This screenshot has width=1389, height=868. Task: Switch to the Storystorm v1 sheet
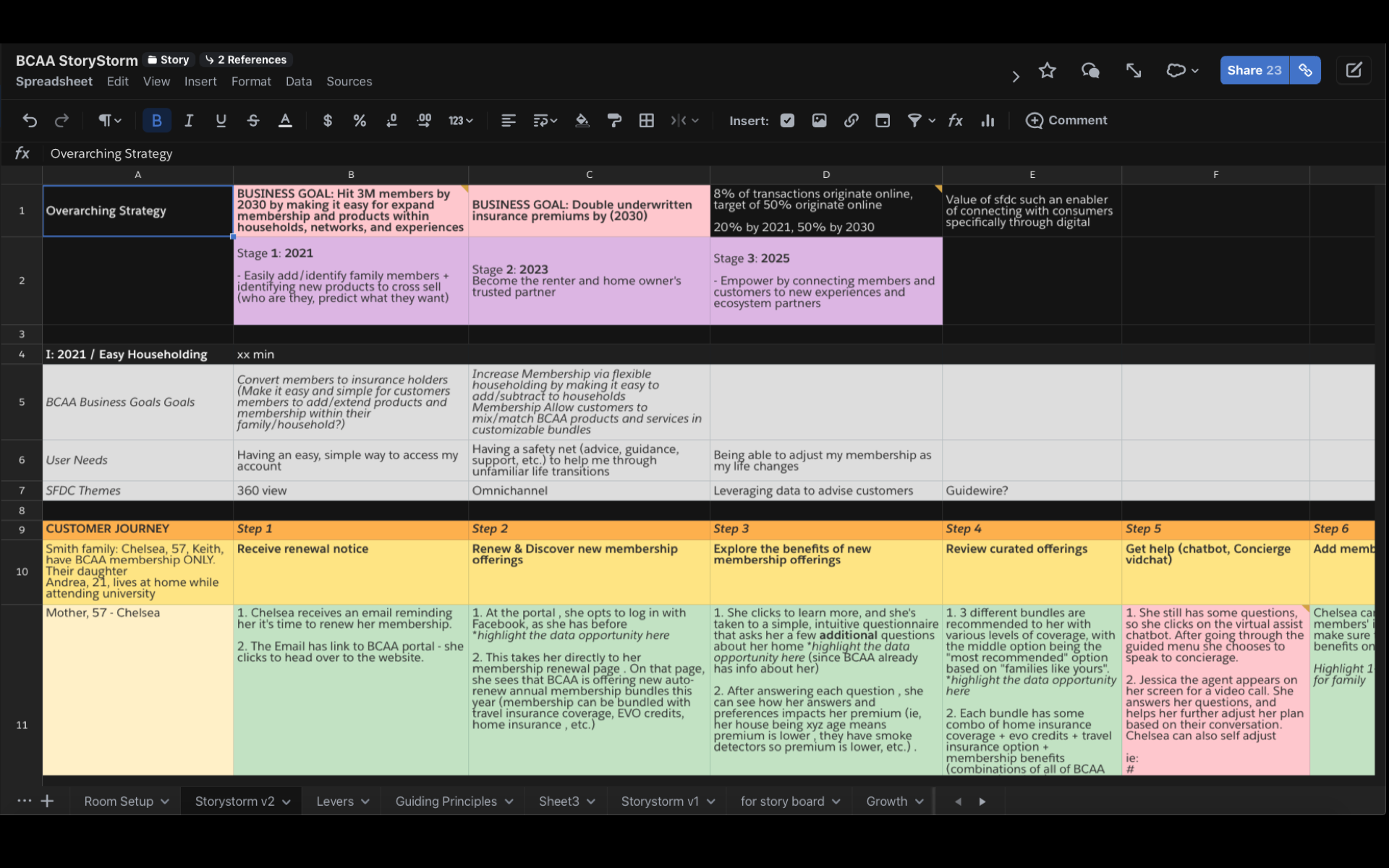660,801
